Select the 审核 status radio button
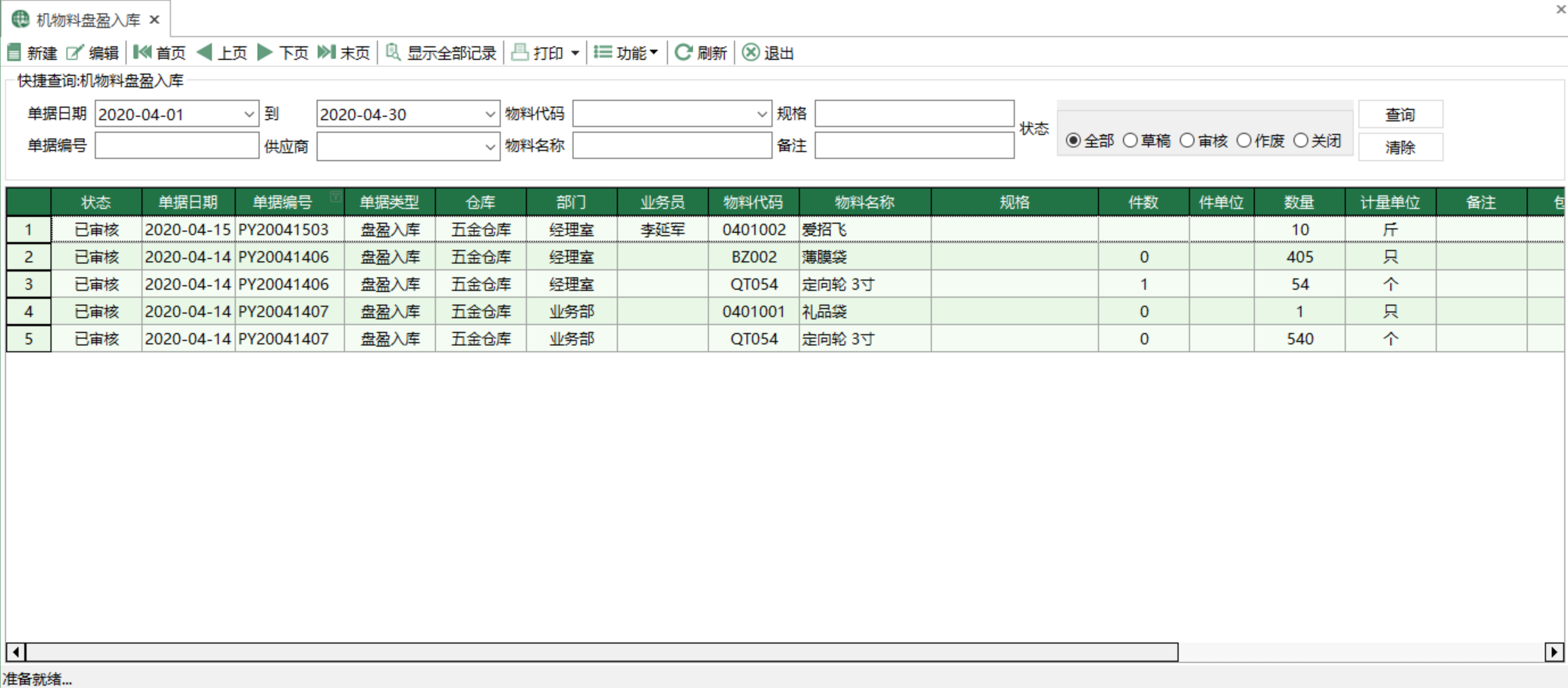This screenshot has width=1568, height=688. [1187, 140]
